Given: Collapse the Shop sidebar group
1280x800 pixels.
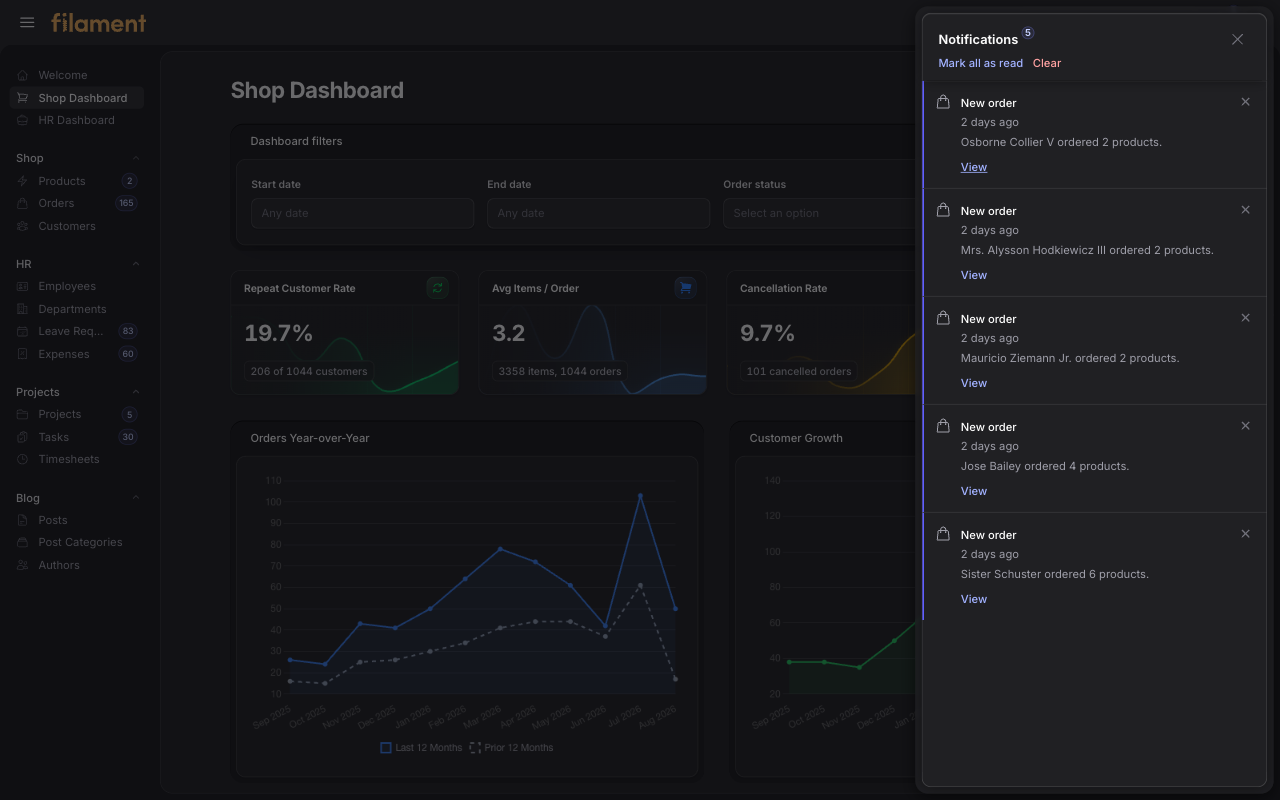Looking at the screenshot, I should pyautogui.click(x=136, y=158).
